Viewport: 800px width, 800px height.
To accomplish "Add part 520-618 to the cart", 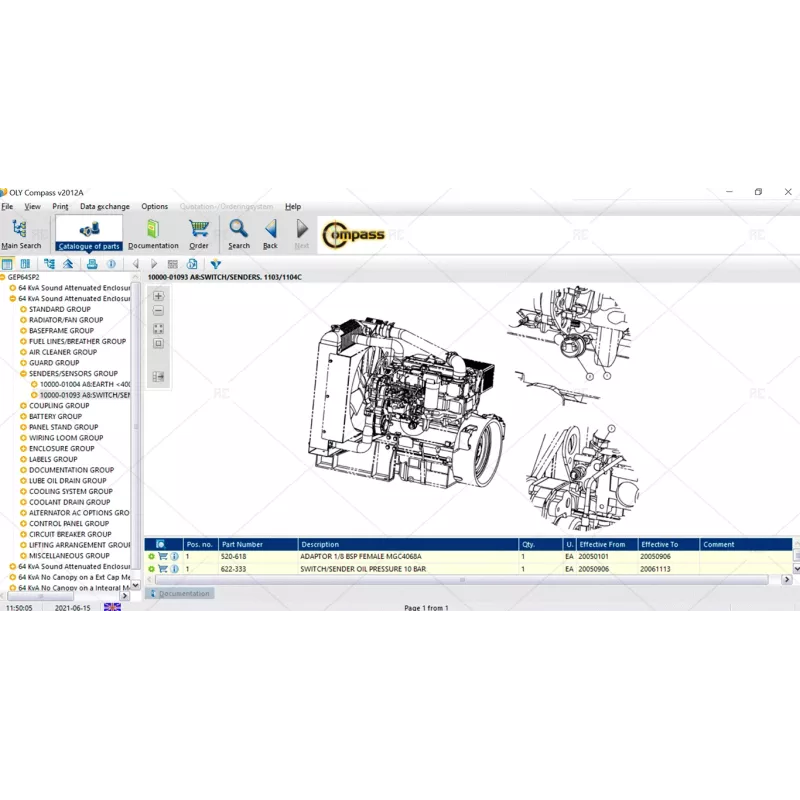I will (163, 556).
